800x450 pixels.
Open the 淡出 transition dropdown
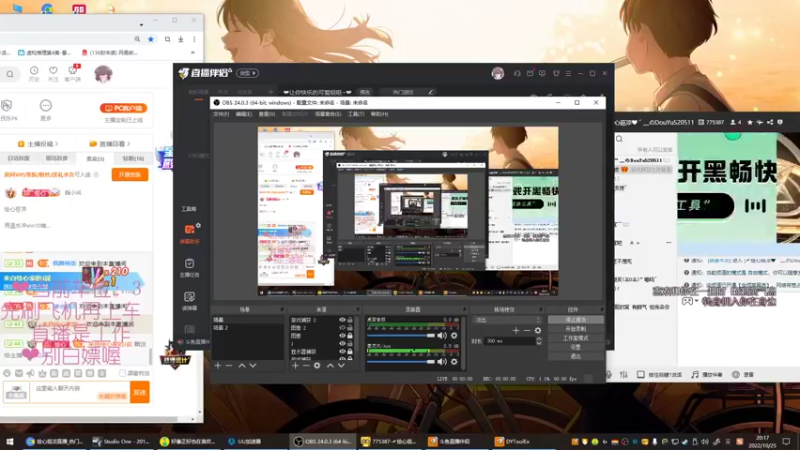(507, 320)
